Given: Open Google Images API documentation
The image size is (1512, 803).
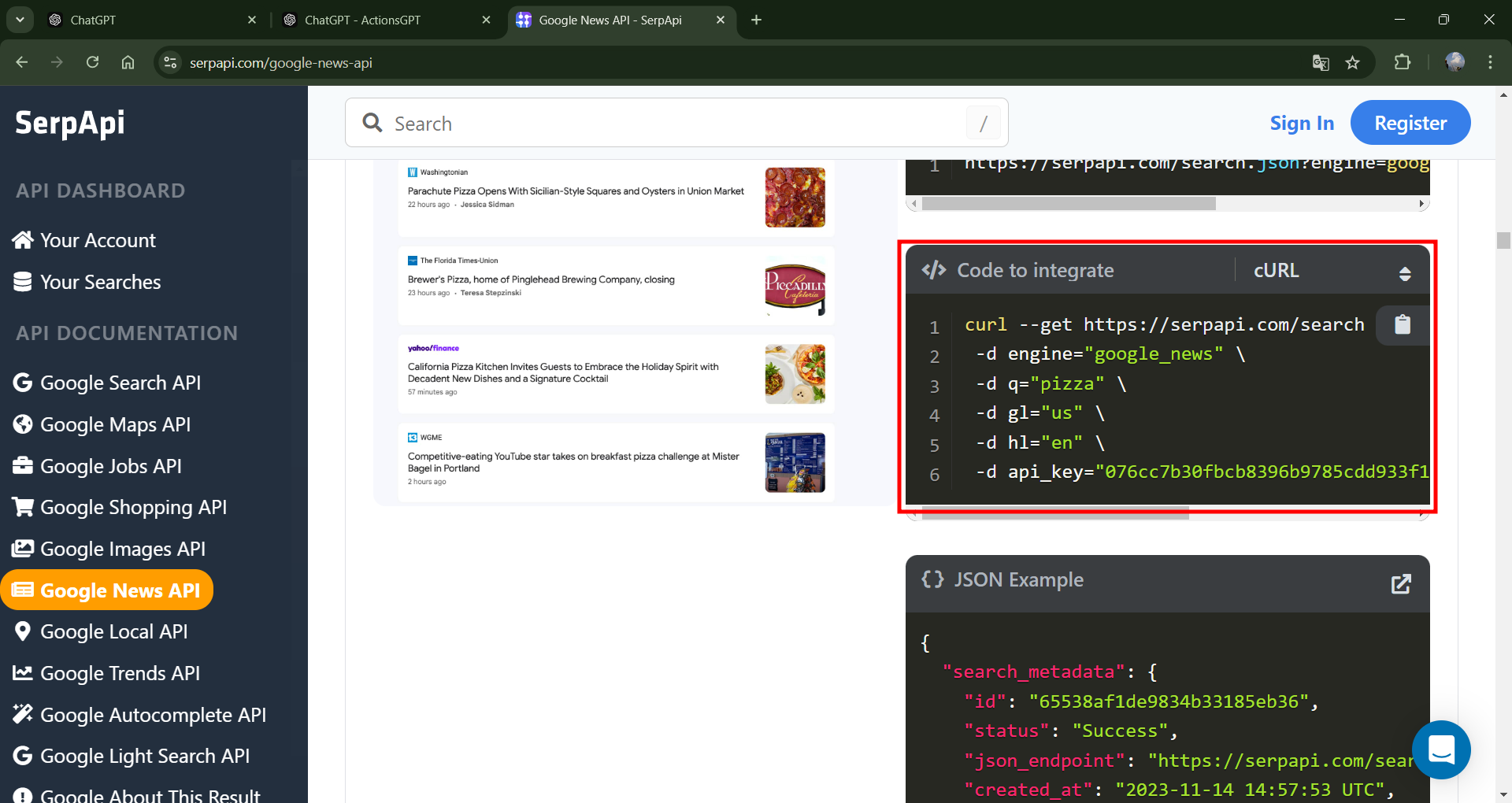Looking at the screenshot, I should [x=123, y=549].
